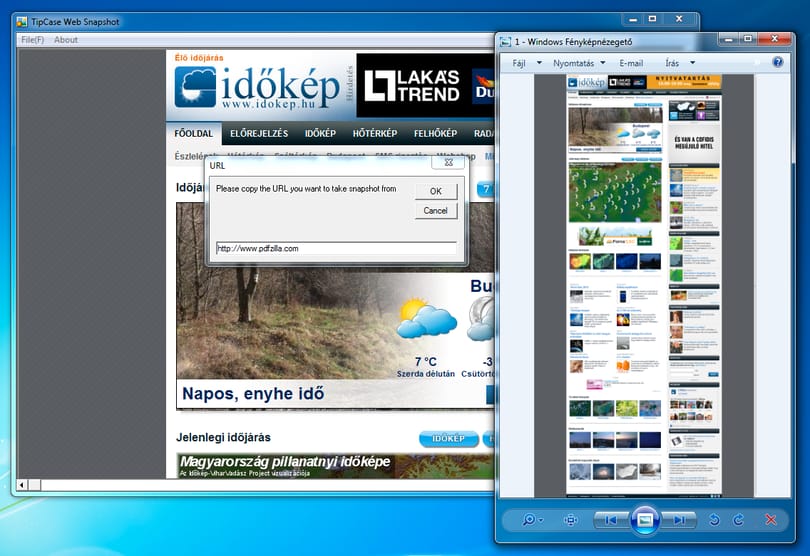This screenshot has height=556, width=810.
Task: Click the Napos, enyhe idő headline
Action: tap(253, 394)
